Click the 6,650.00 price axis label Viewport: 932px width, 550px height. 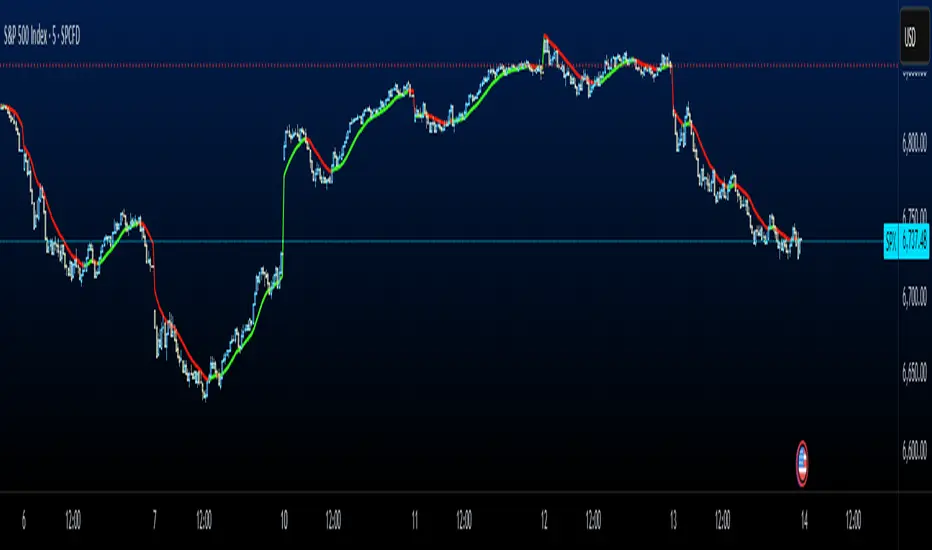(x=914, y=373)
